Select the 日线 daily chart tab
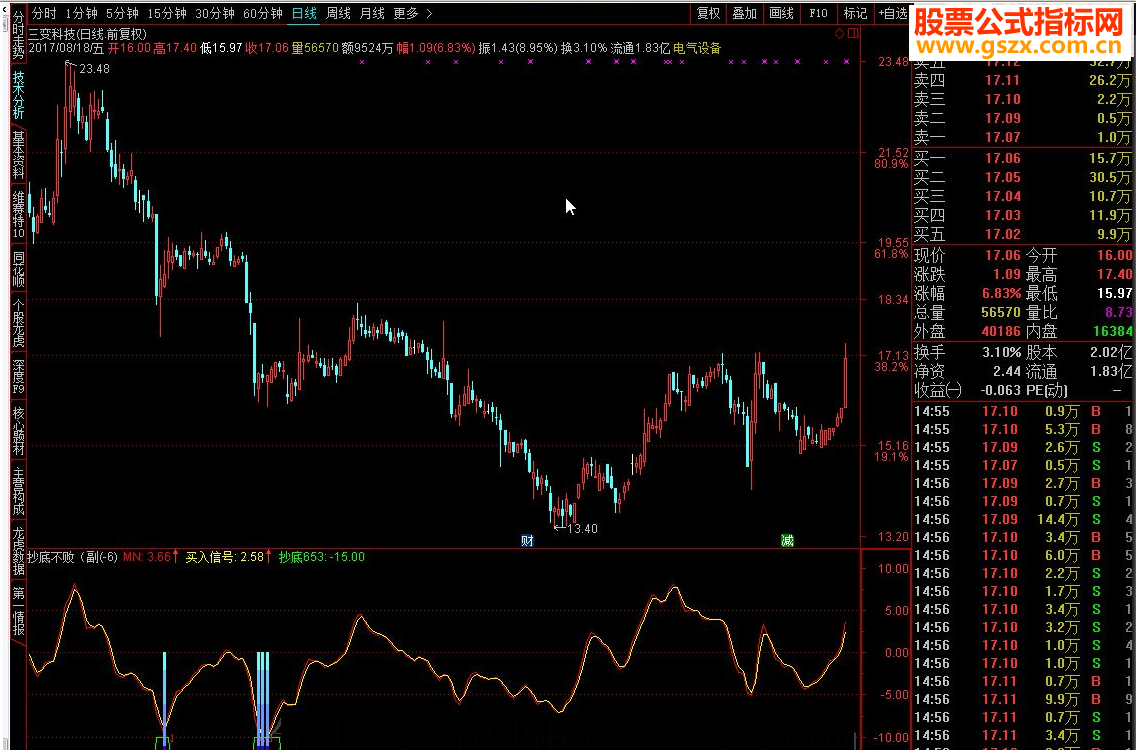The height and width of the screenshot is (750, 1136). (x=304, y=13)
